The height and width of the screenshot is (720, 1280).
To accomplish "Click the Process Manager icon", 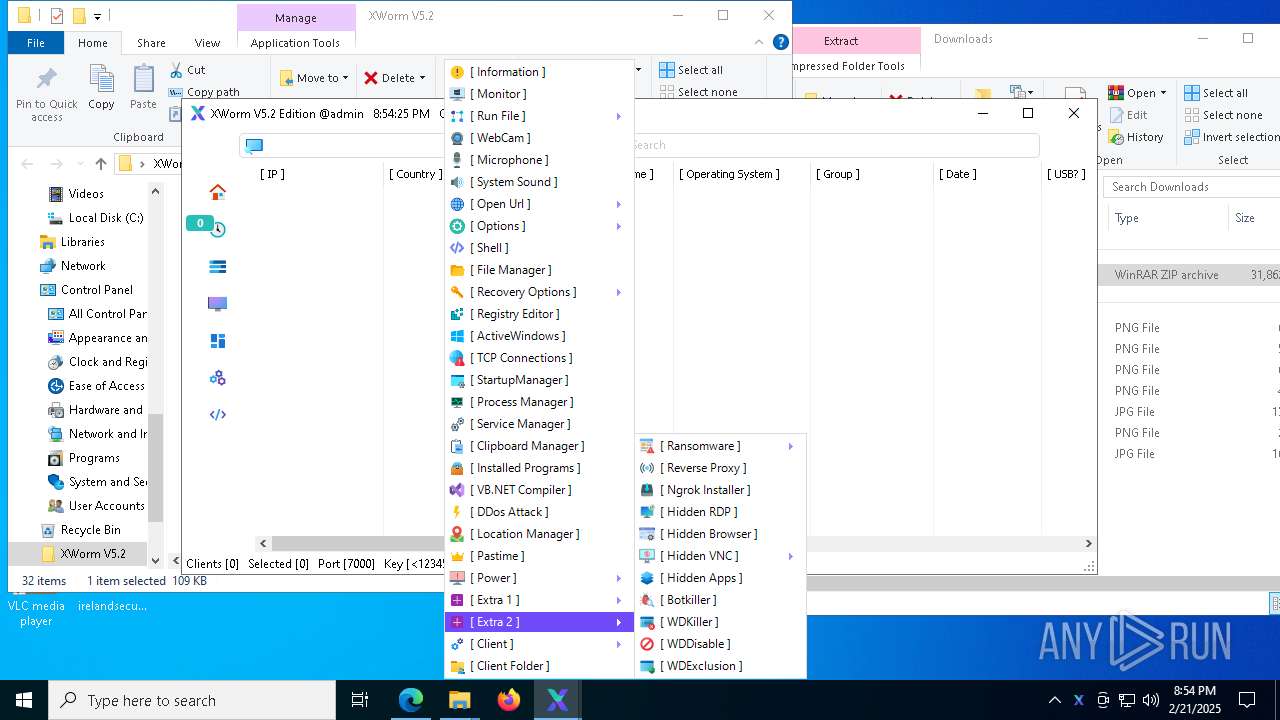I will [457, 402].
